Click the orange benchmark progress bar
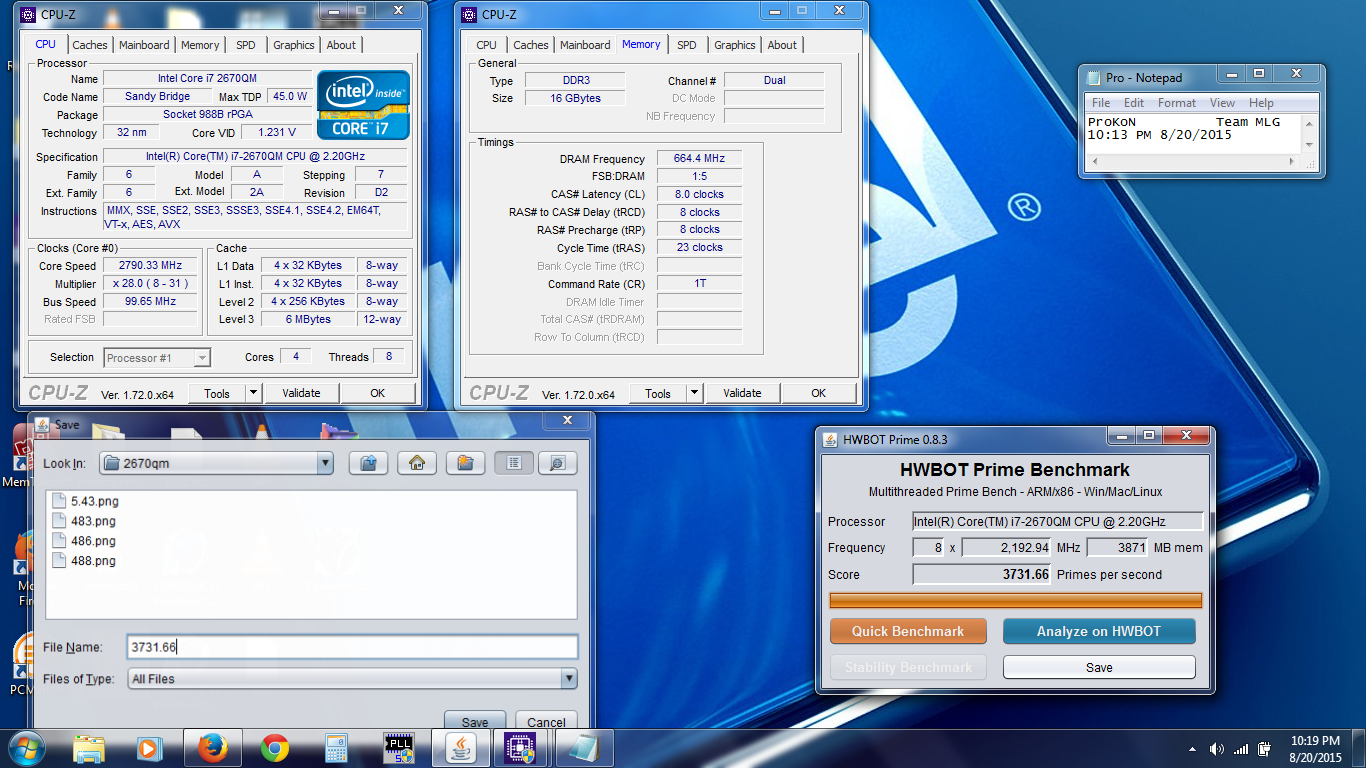This screenshot has width=1366, height=768. coord(1016,600)
